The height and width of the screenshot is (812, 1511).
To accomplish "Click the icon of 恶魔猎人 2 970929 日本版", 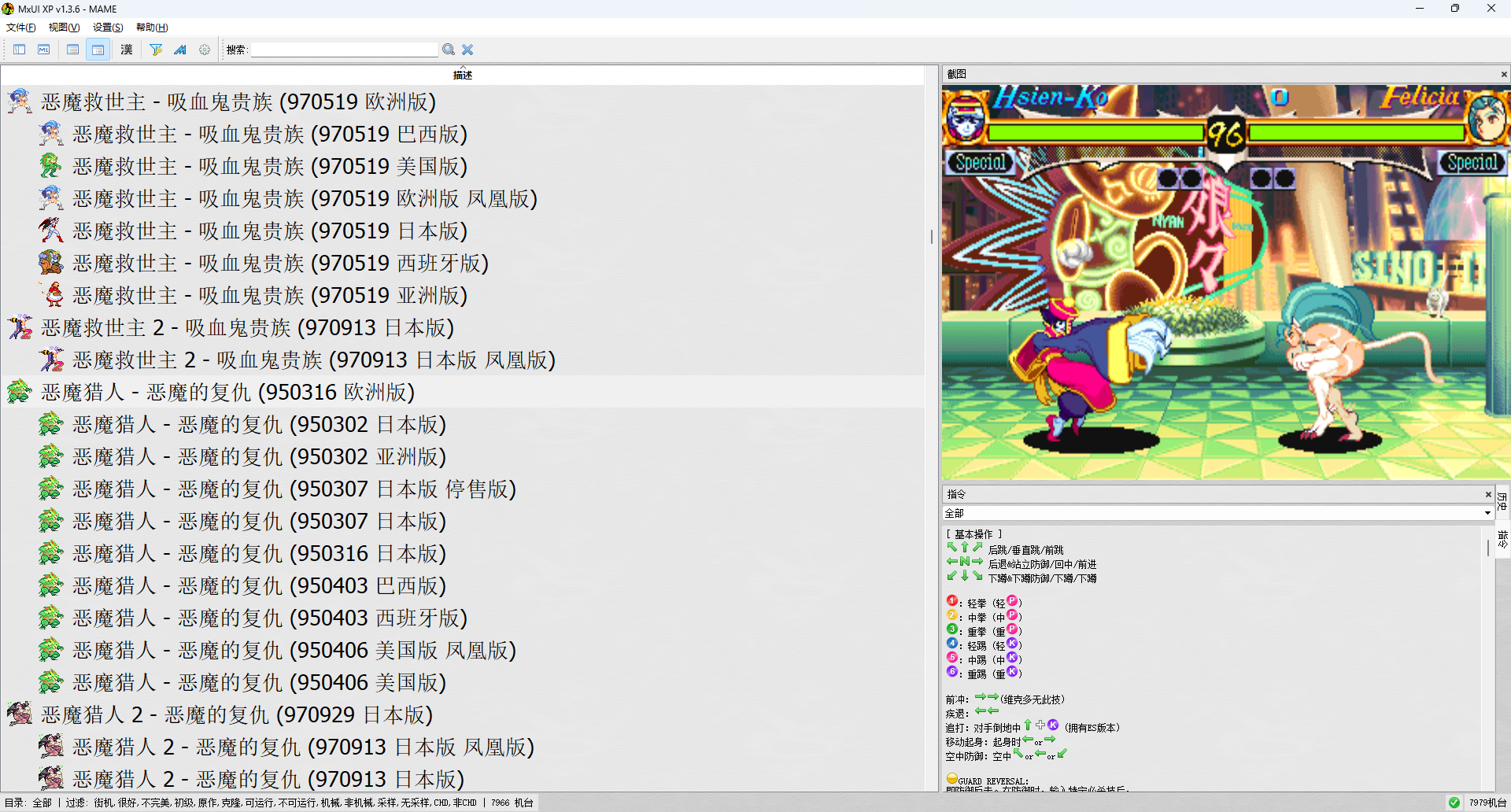I will (x=20, y=714).
